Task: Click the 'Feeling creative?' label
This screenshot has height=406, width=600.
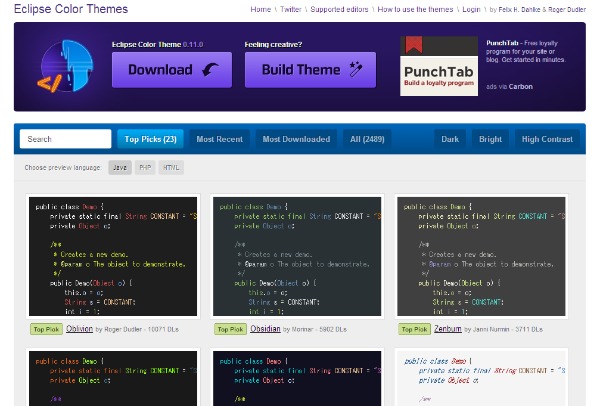Action: 273,44
